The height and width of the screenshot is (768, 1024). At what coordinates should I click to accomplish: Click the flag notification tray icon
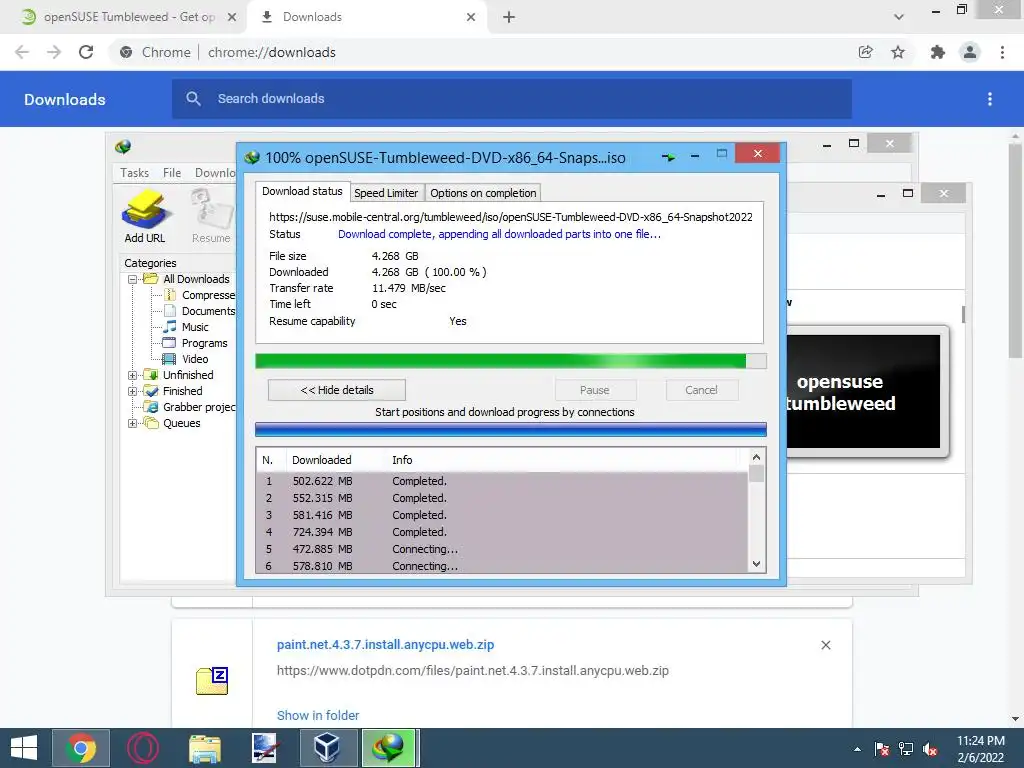point(882,749)
